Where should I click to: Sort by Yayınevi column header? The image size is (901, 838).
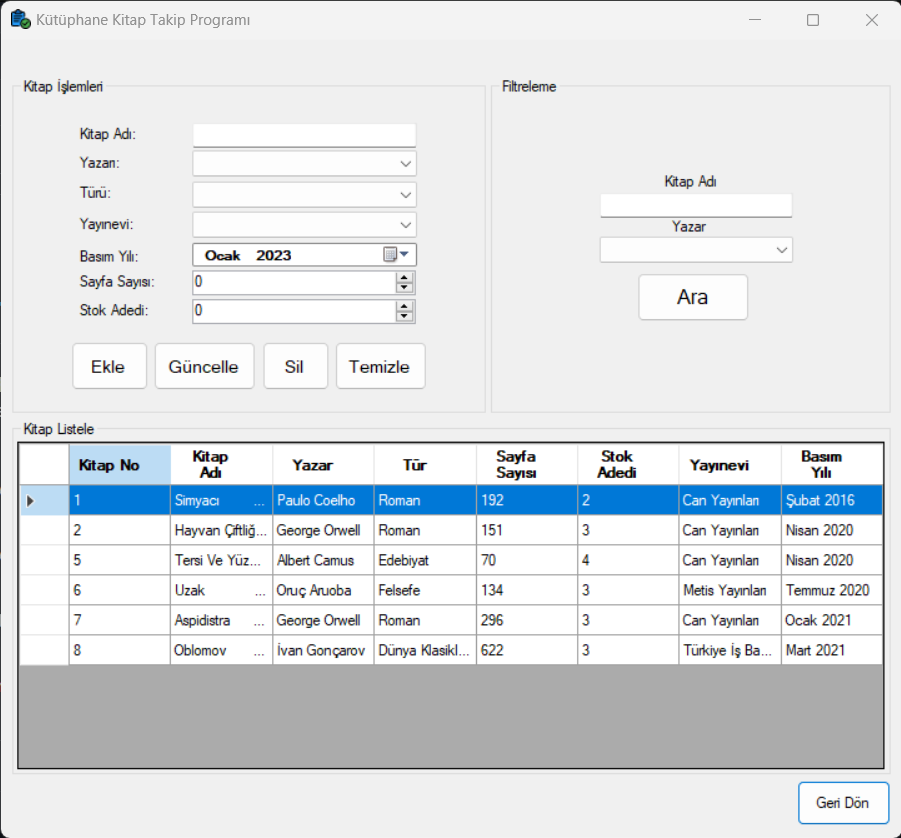(730, 464)
